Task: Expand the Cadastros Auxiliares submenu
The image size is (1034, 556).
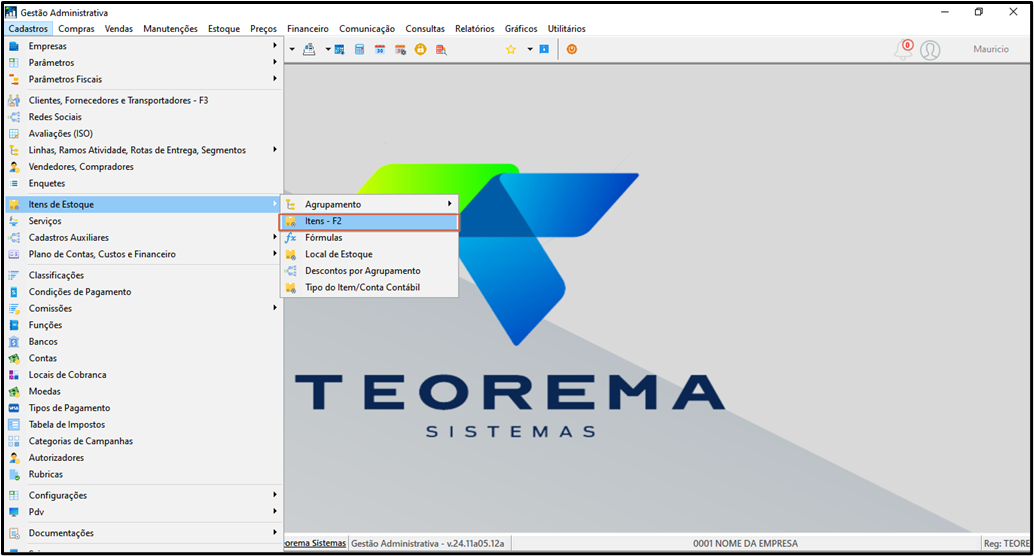Action: coord(275,237)
